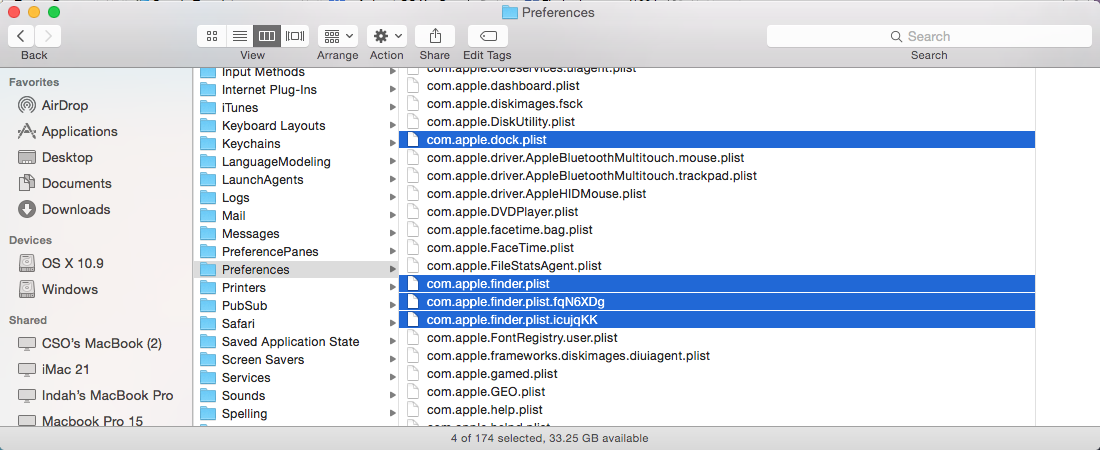
Task: Select com.apple.finder.plist.icujqKK file
Action: click(717, 320)
